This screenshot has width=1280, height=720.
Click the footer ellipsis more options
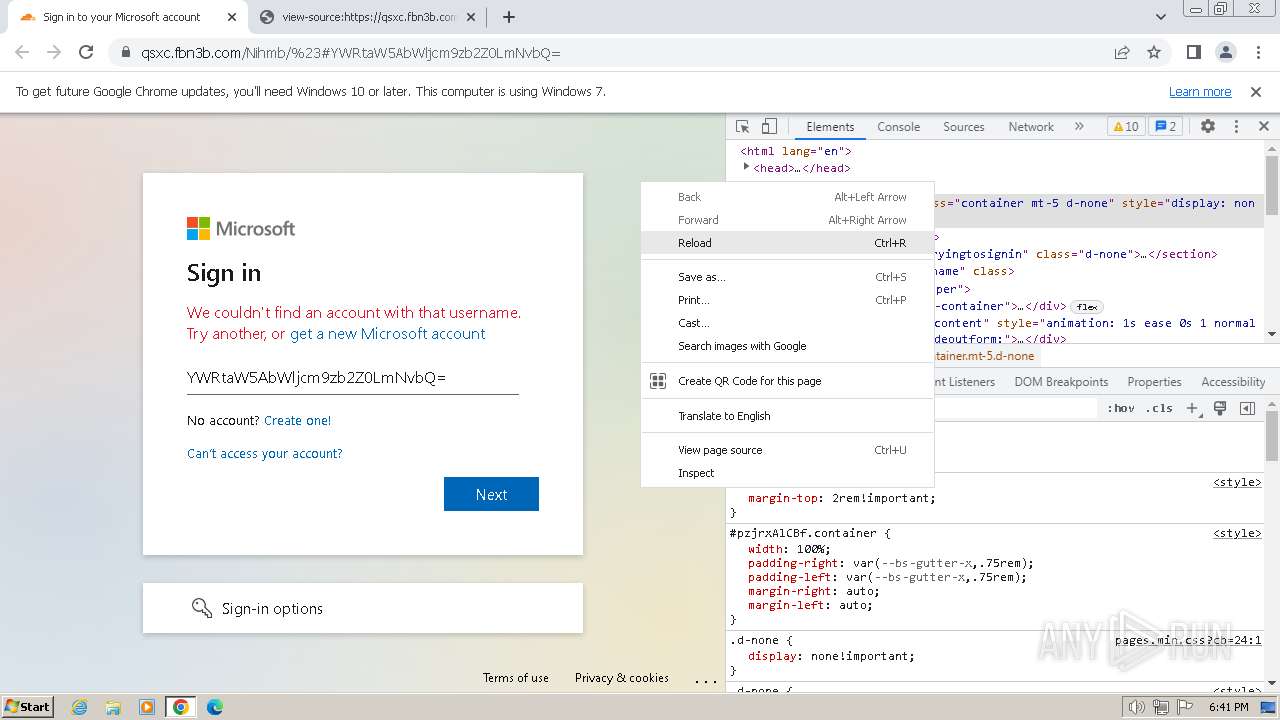(706, 680)
